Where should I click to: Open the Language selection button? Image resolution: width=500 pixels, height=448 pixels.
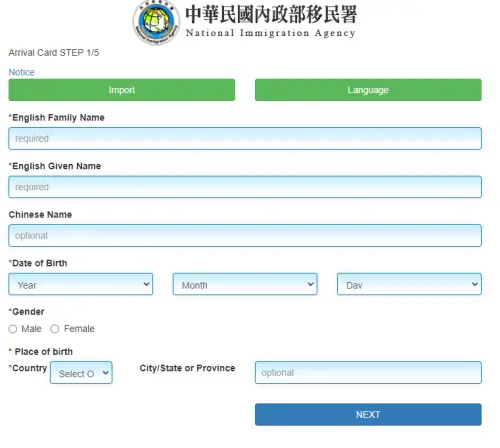[368, 90]
